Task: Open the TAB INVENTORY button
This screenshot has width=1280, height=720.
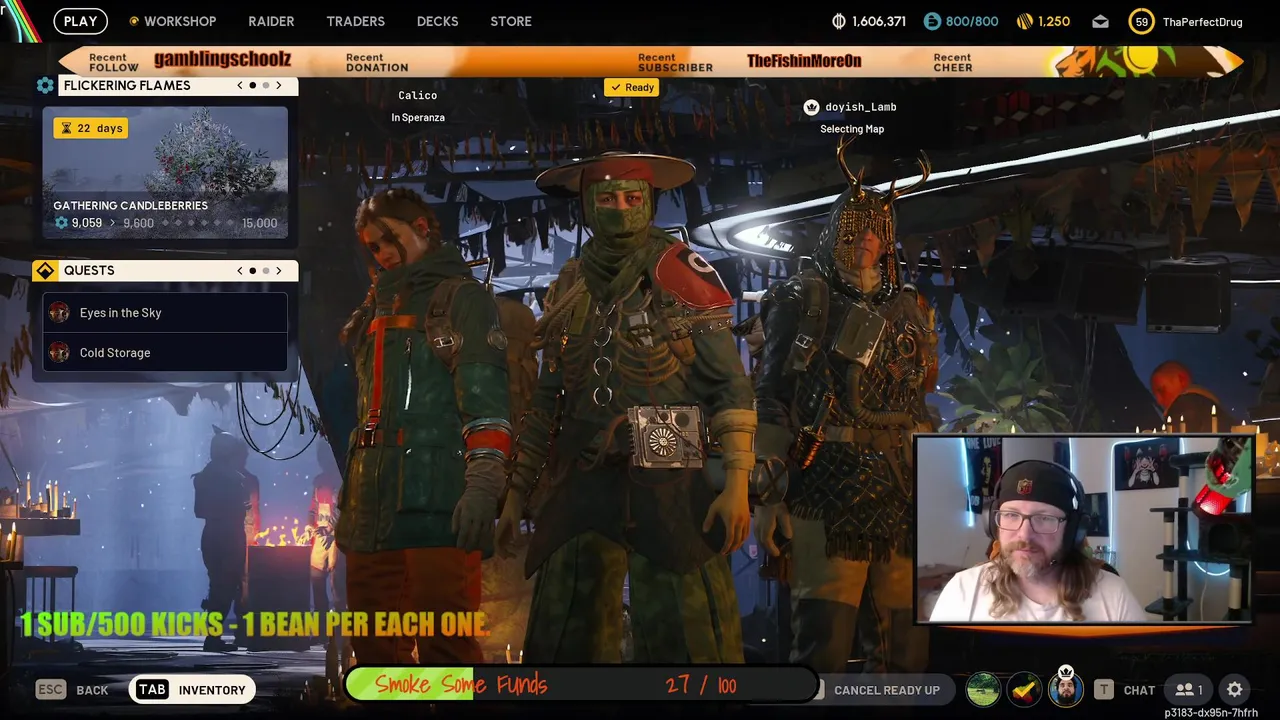Action: click(193, 689)
